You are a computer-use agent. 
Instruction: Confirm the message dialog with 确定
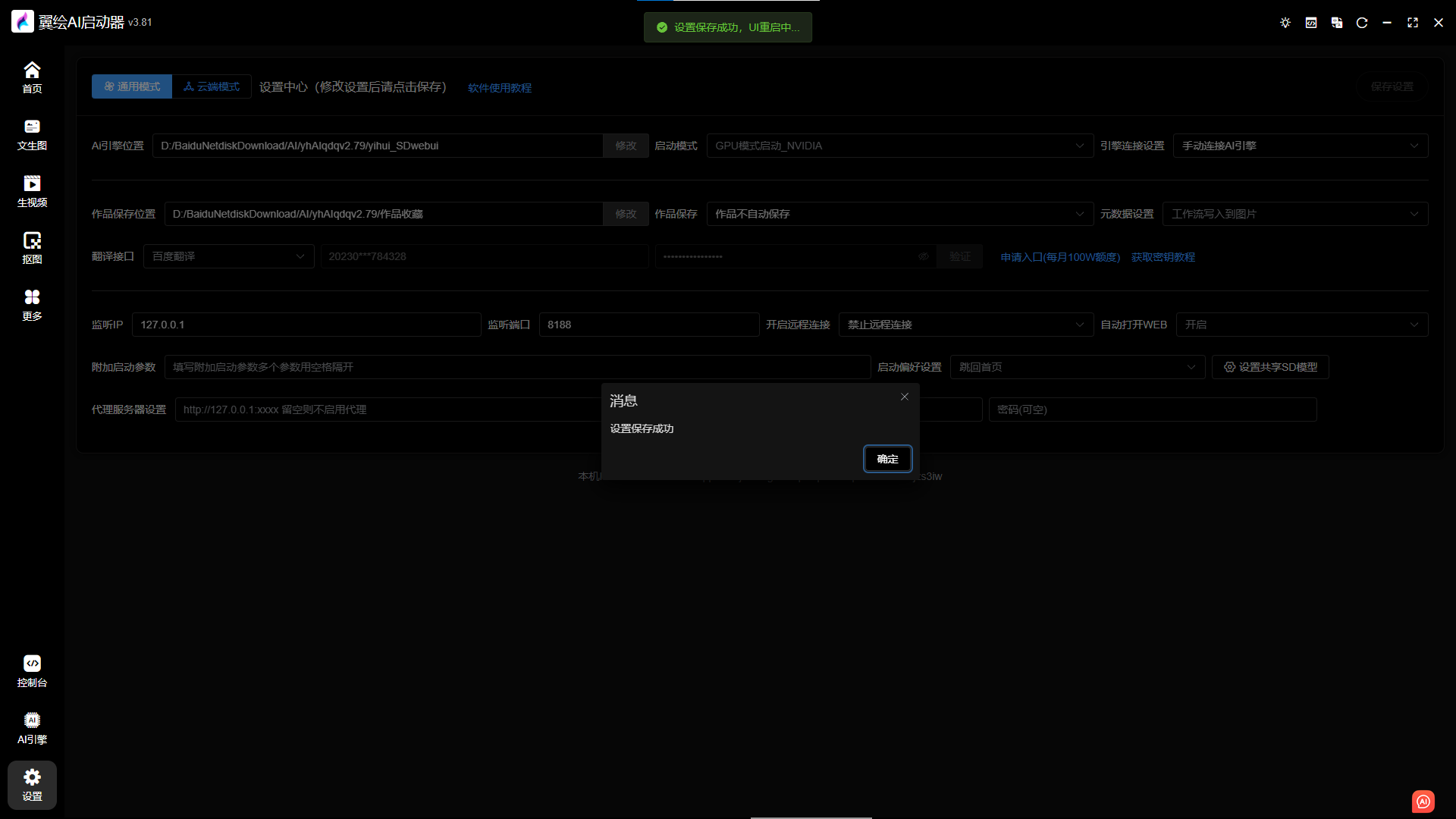(x=888, y=459)
